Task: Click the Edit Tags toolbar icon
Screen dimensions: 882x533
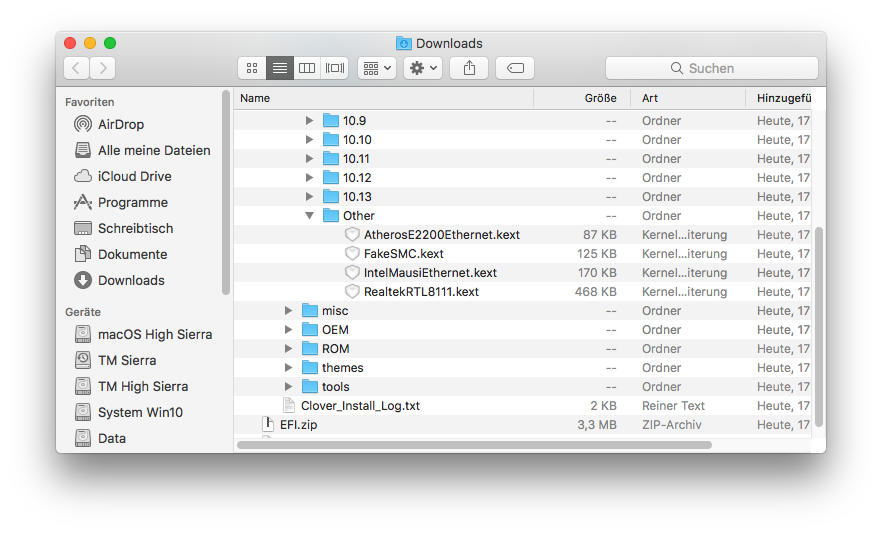Action: tap(515, 68)
